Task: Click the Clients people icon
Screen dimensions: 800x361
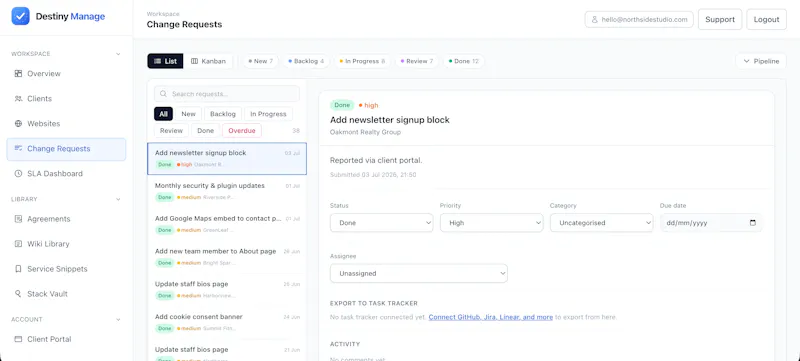Action: tap(18, 98)
